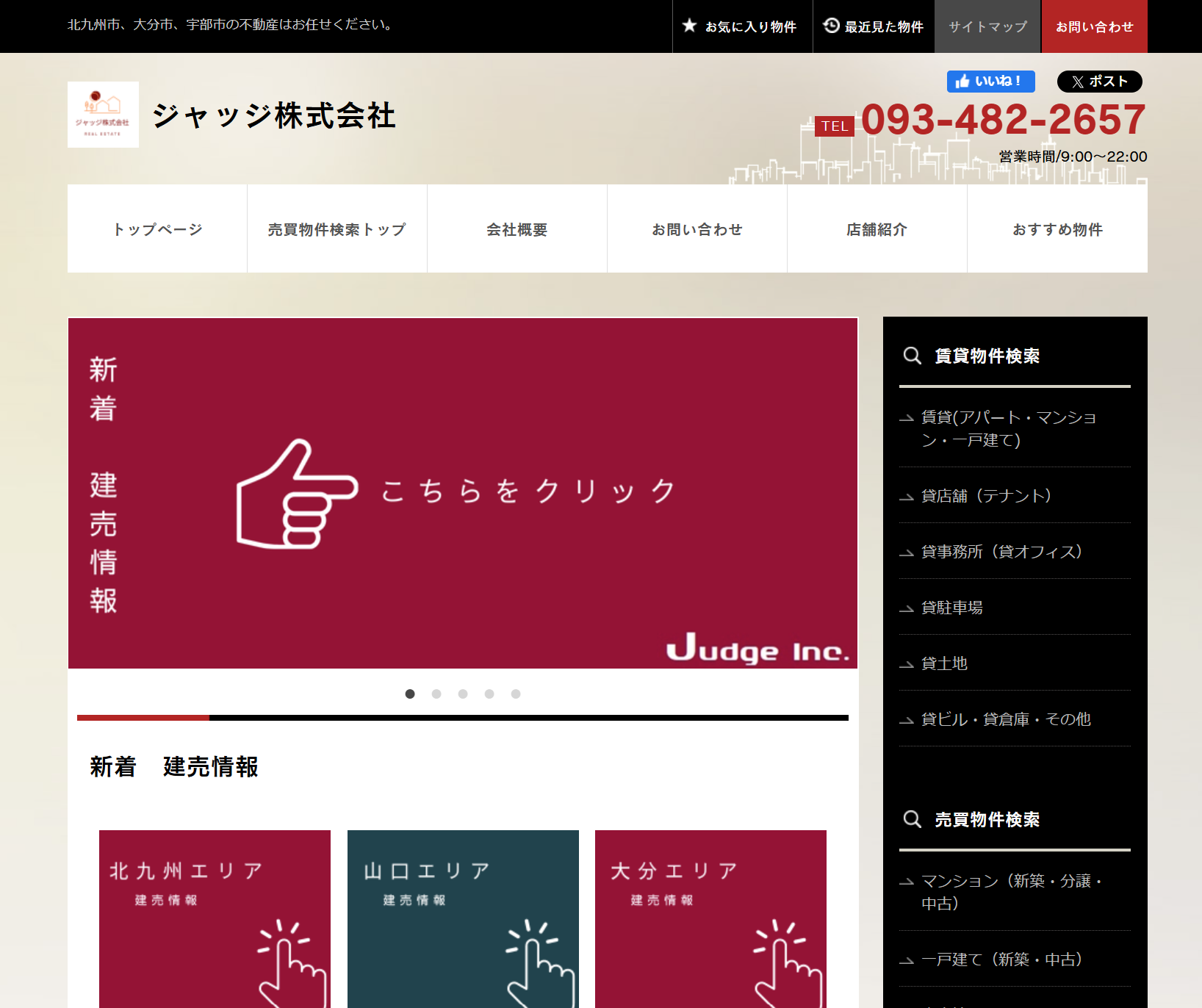Click the history clock icon for 最近見た物件

click(x=831, y=26)
